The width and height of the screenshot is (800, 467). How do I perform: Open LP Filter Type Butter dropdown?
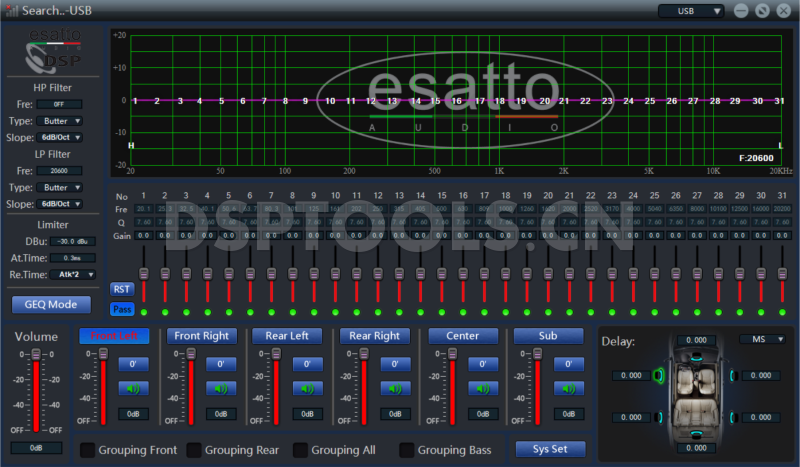pos(59,187)
